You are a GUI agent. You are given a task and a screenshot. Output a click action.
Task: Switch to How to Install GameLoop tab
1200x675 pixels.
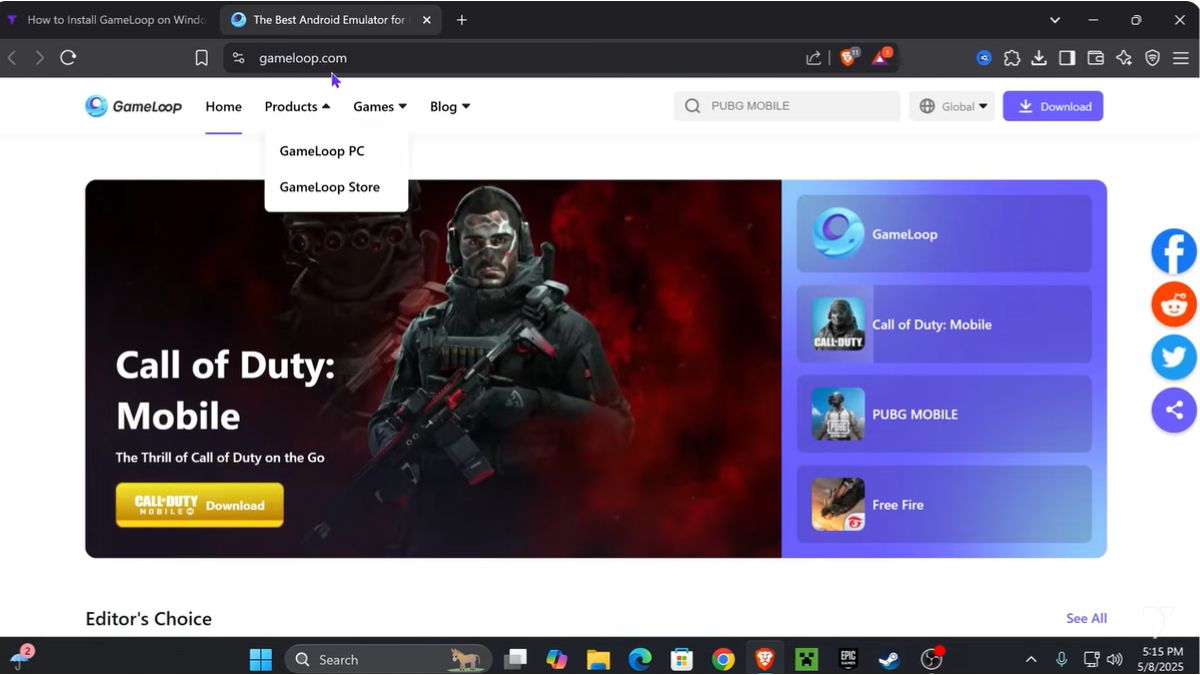pos(106,20)
